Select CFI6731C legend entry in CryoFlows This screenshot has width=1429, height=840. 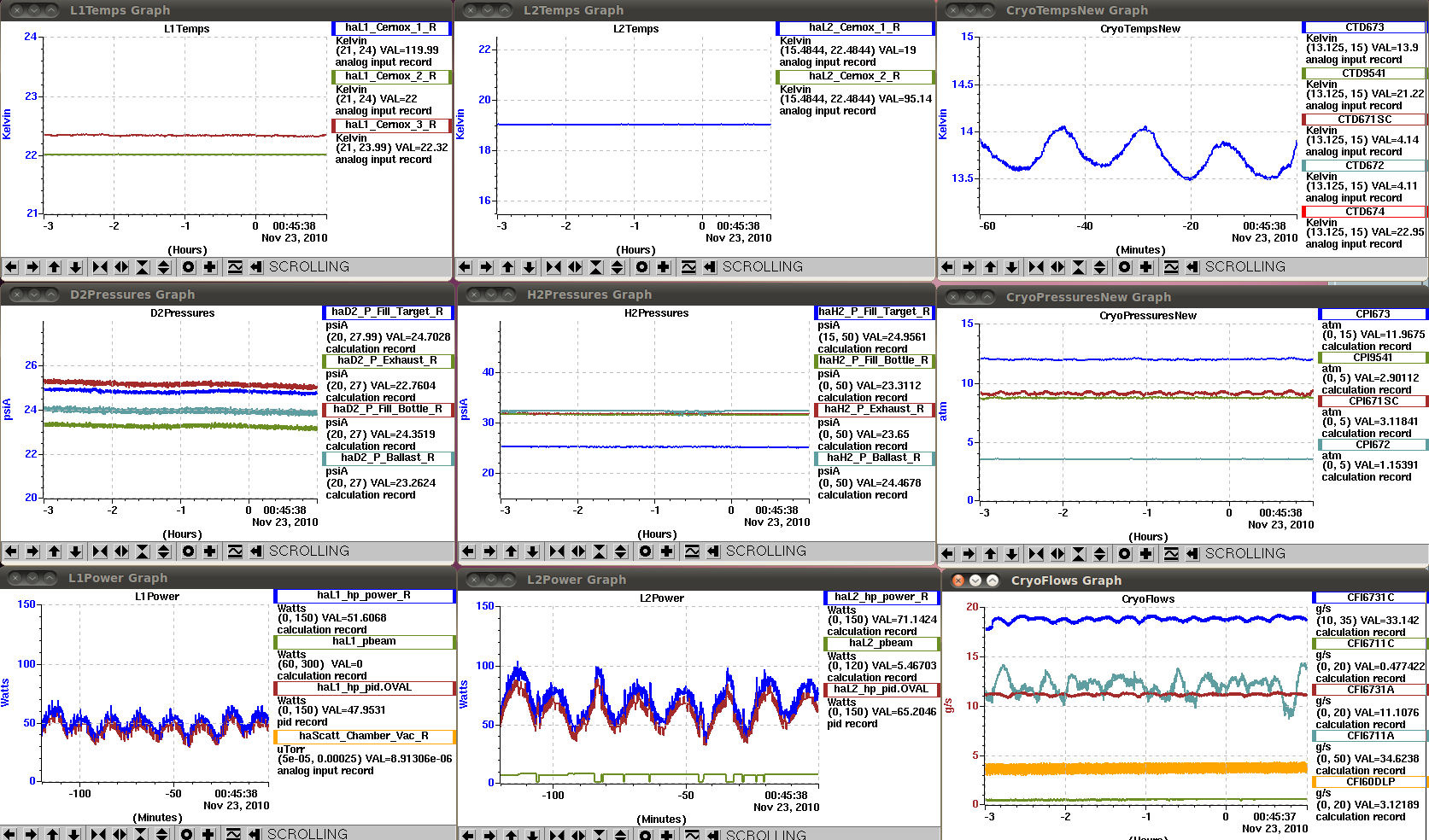1371,598
